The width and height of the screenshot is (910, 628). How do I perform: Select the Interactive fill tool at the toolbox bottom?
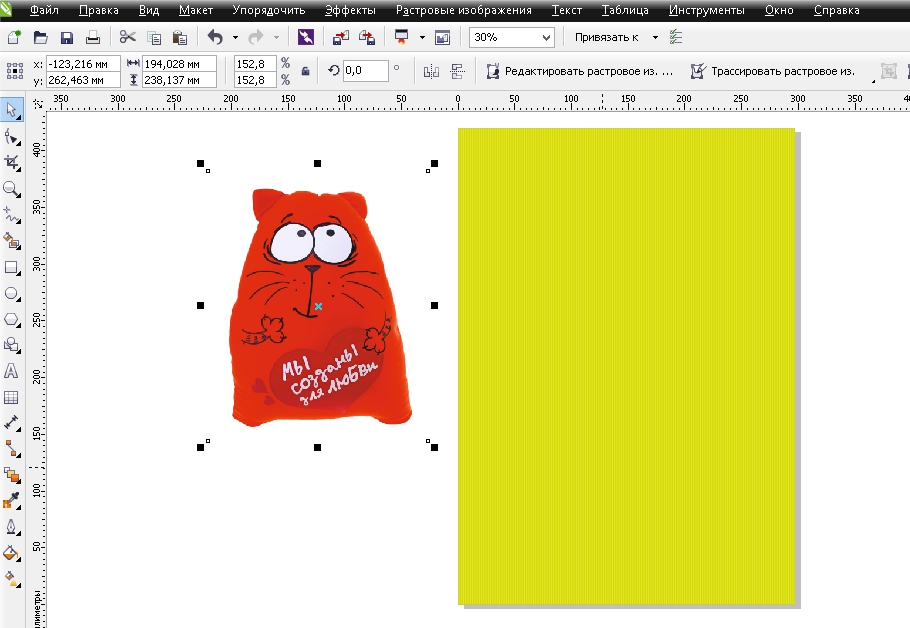(12, 579)
